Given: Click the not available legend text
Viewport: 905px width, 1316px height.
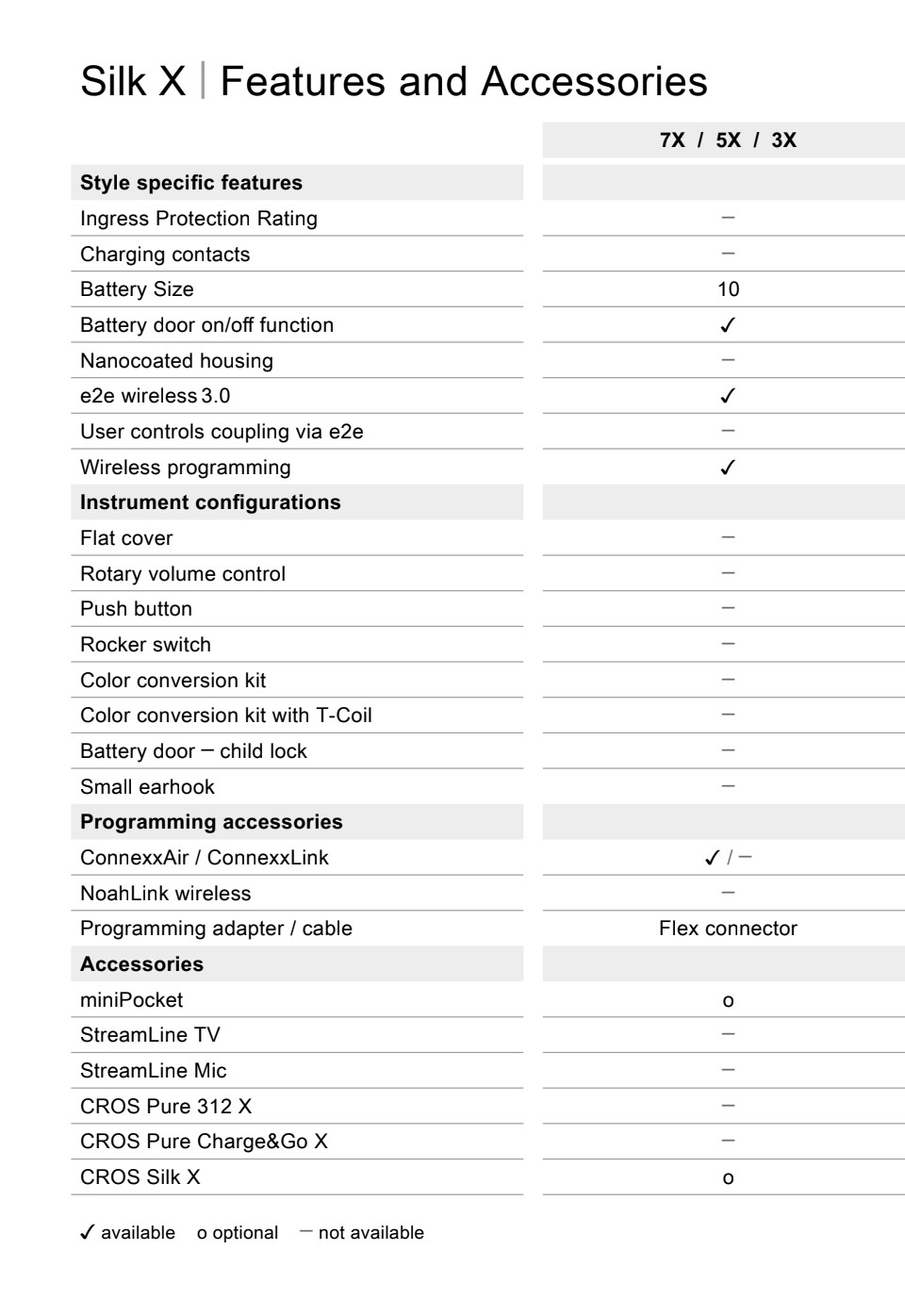Looking at the screenshot, I should click(x=371, y=1233).
